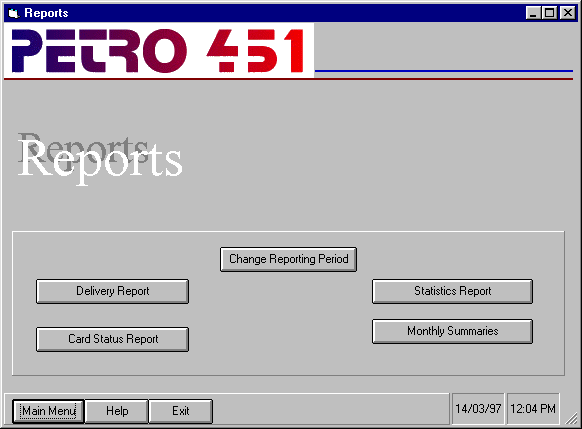Screen dimensions: 582x429
Task: Click the Exit button
Action: [181, 411]
